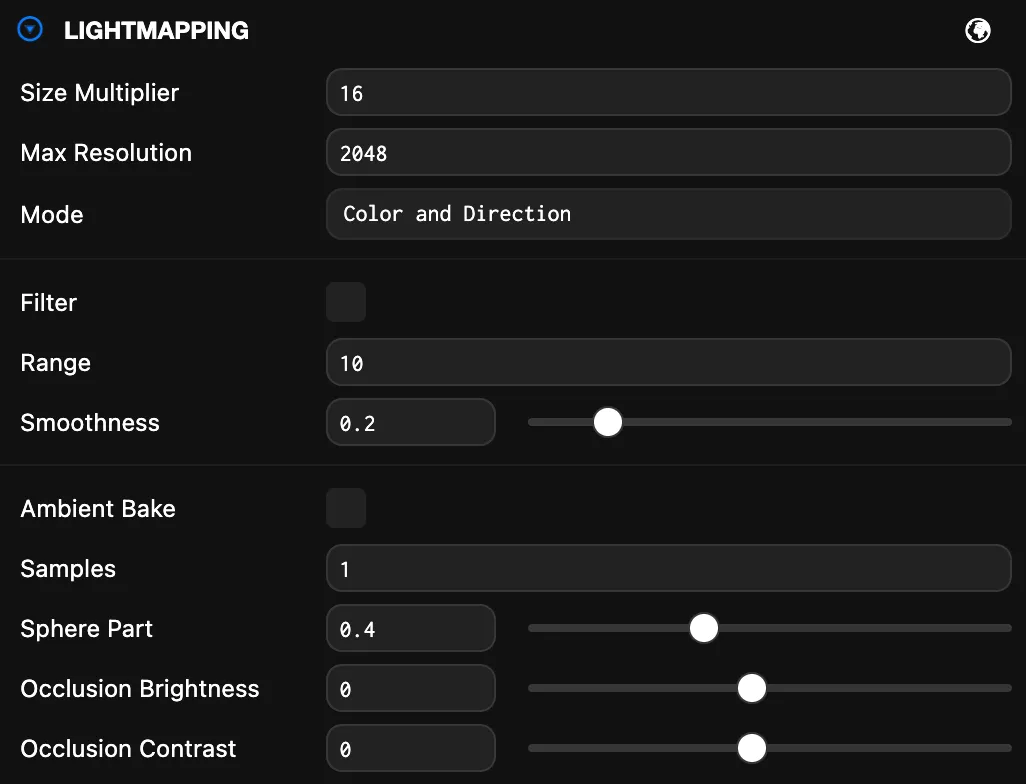The height and width of the screenshot is (784, 1026).
Task: Click the Range value field
Action: point(668,363)
